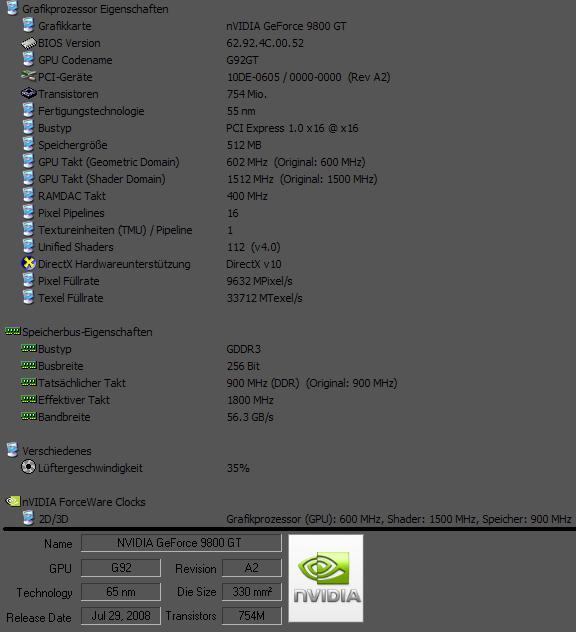Click the value 112 (v4.0)
Image resolution: width=576 pixels, height=632 pixels.
[253, 247]
